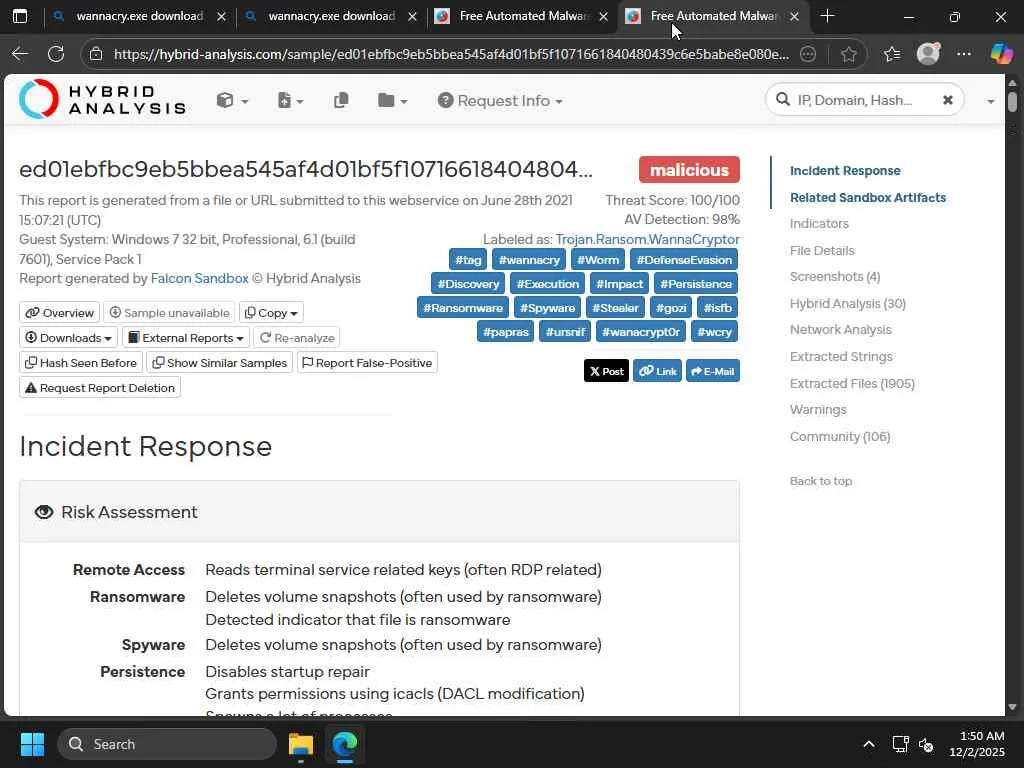
Task: Click the E-Mail share button
Action: (712, 371)
